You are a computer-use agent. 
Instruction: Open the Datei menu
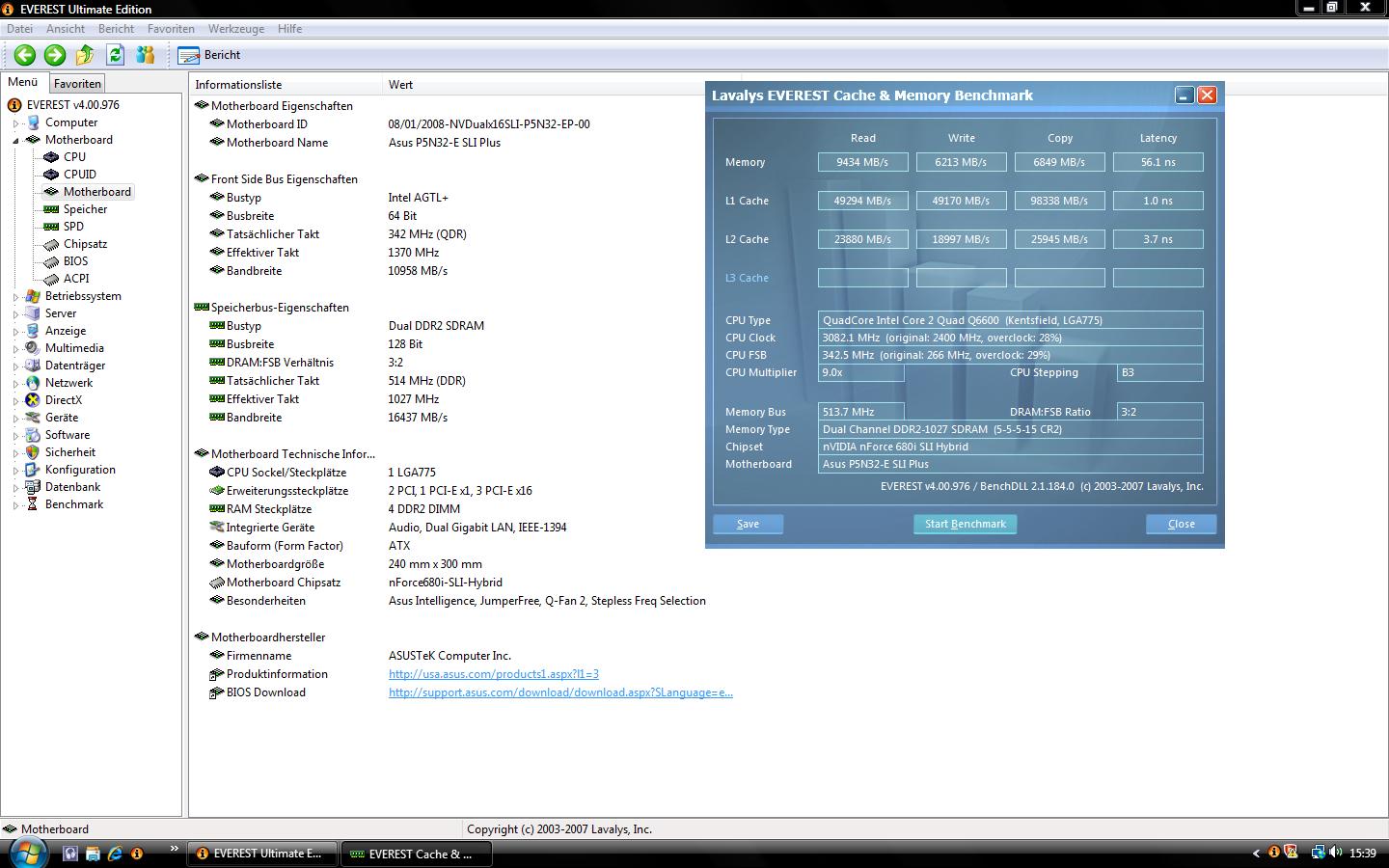tap(19, 29)
